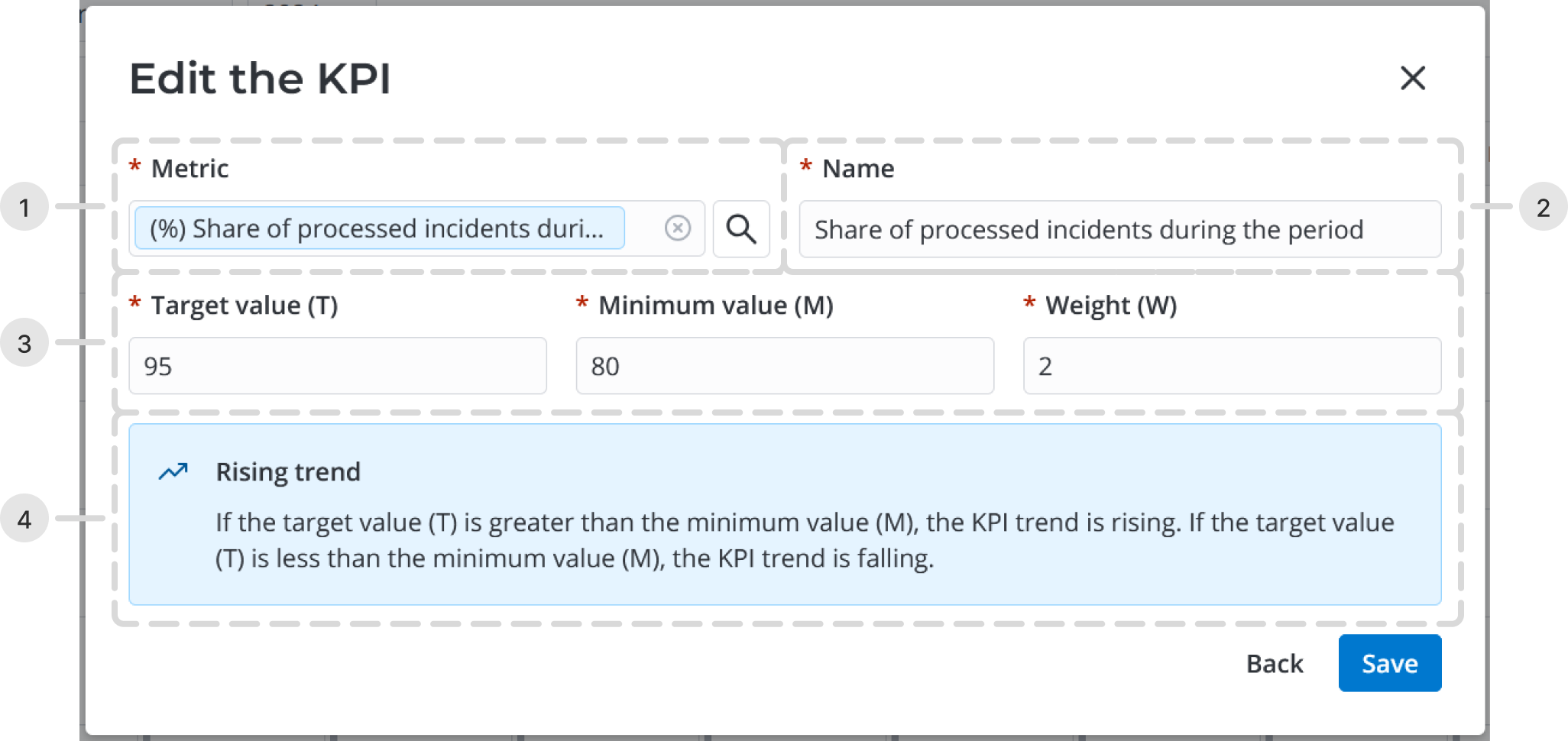Focus the Target value (T) field
The width and height of the screenshot is (1568, 741).
[337, 366]
